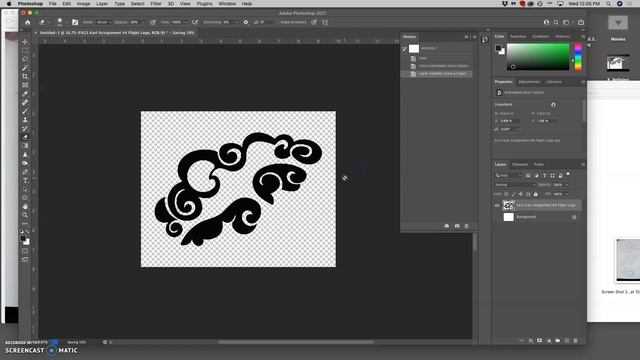Open the layer blend mode dropdown

pyautogui.click(x=515, y=185)
